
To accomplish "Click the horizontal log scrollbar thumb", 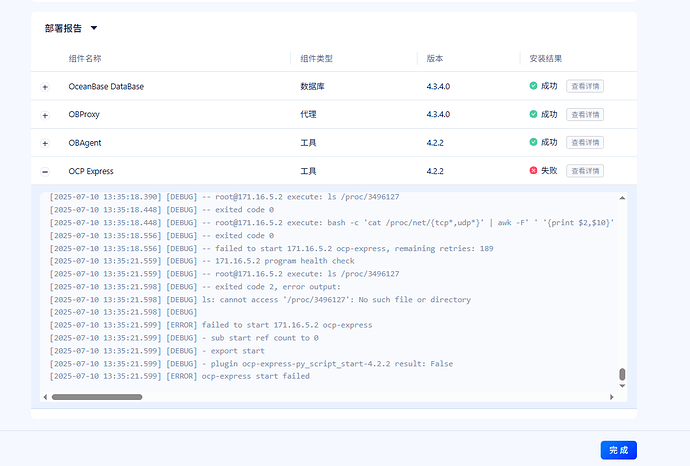I will [x=97, y=397].
